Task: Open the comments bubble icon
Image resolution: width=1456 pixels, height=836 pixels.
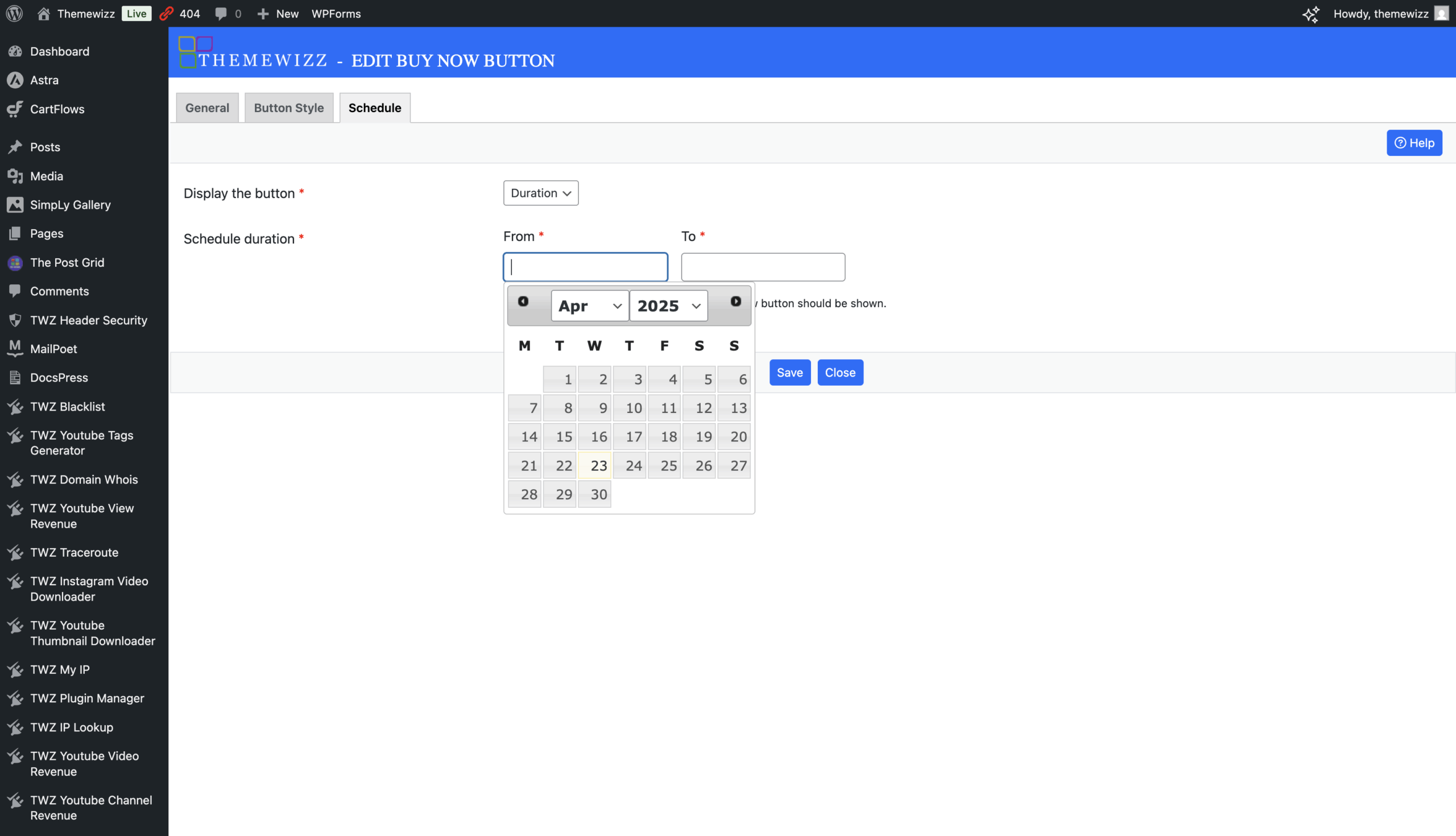Action: click(221, 13)
